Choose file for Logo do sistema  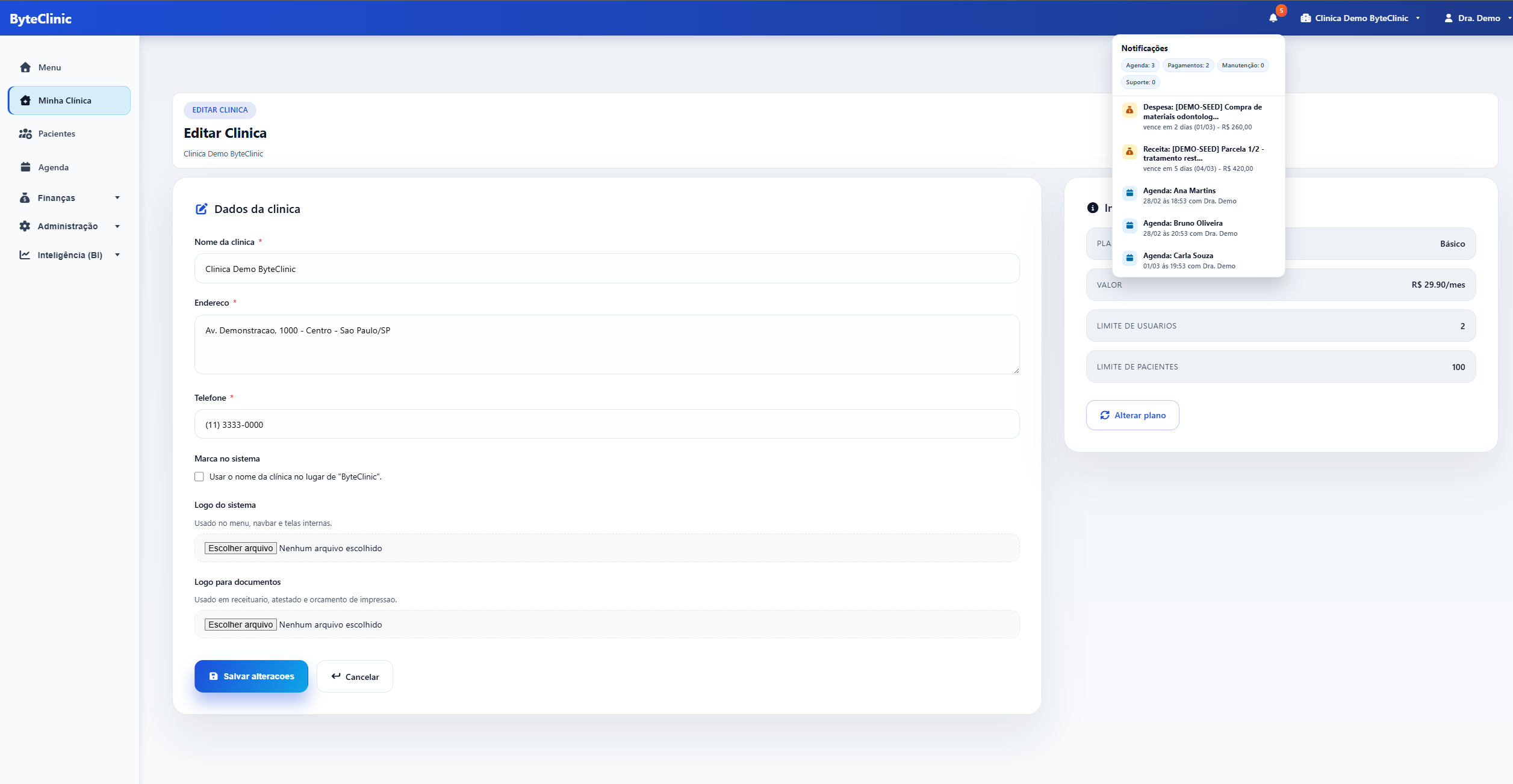241,548
